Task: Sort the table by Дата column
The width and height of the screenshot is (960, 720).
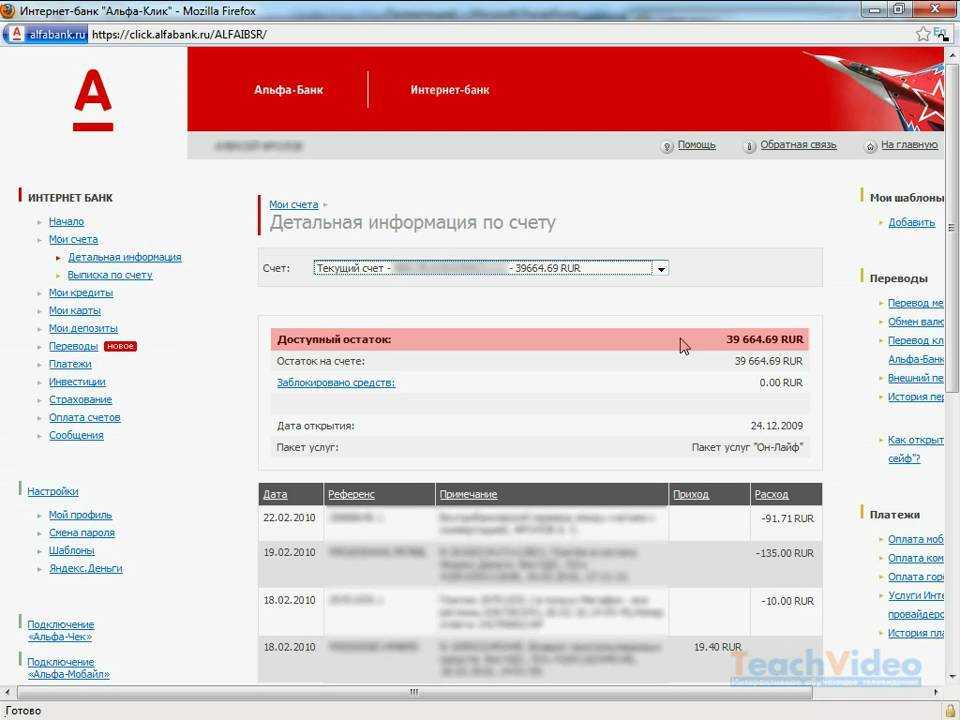Action: tap(275, 495)
